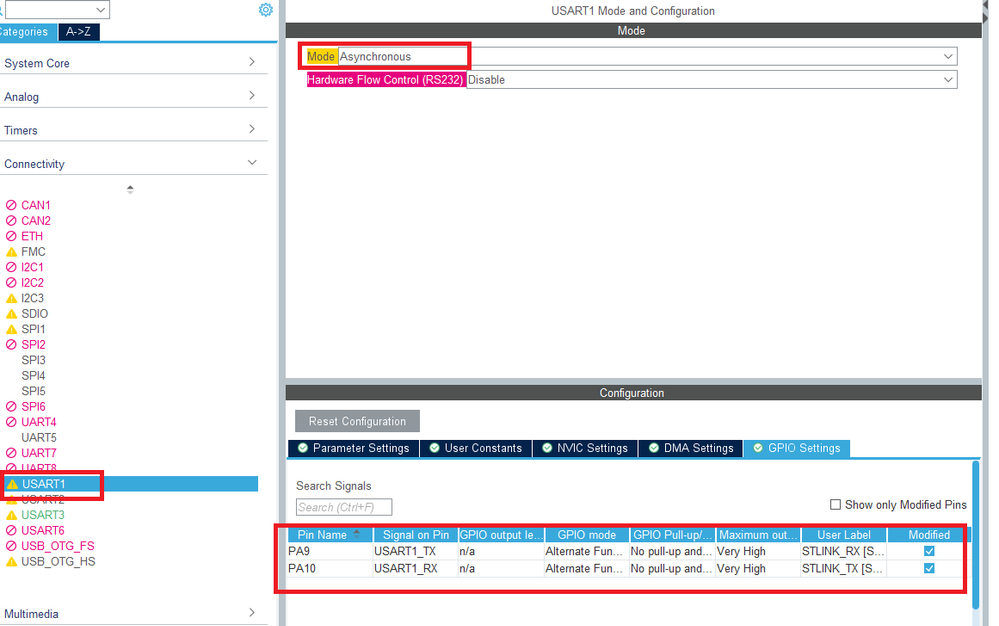This screenshot has height=626, width=999.
Task: Click the Reset Configuration button
Action: 357,421
